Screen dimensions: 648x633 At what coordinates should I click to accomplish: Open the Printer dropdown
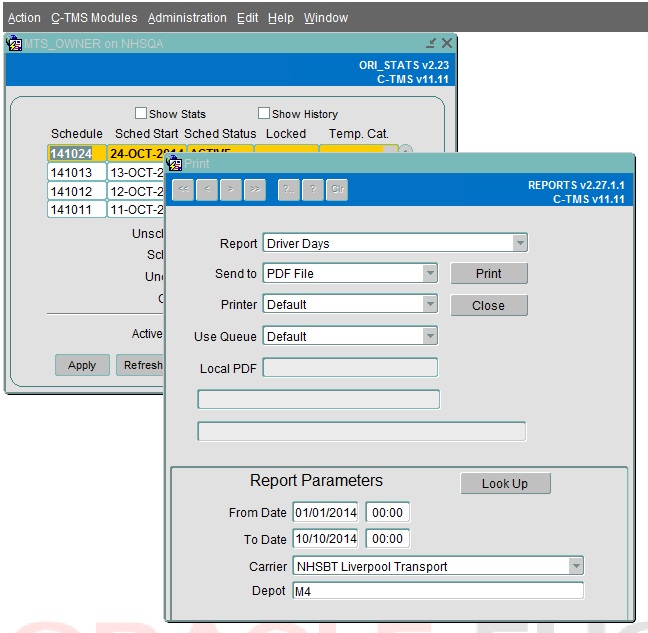pyautogui.click(x=430, y=304)
